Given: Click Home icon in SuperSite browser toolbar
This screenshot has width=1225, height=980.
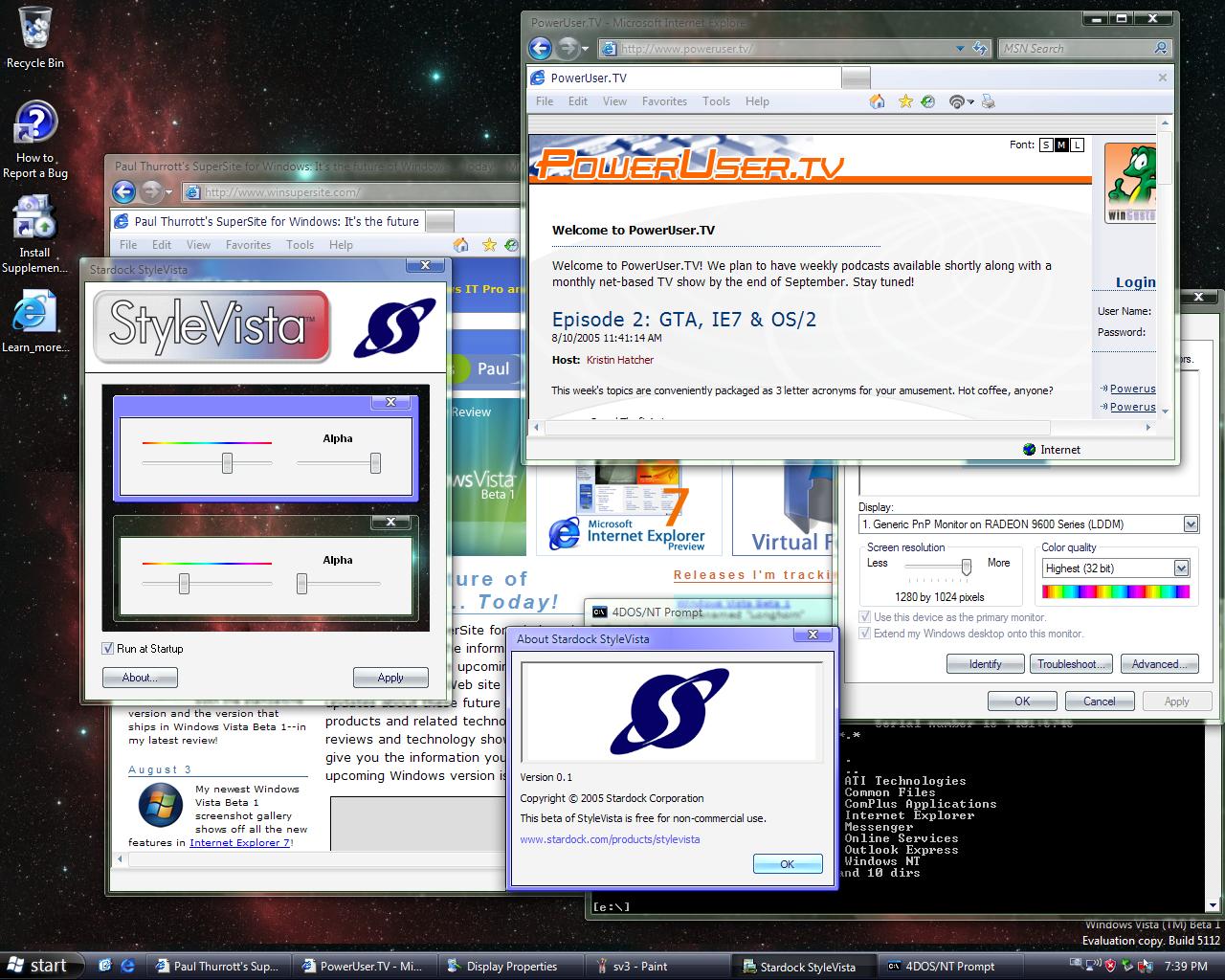Looking at the screenshot, I should point(460,245).
